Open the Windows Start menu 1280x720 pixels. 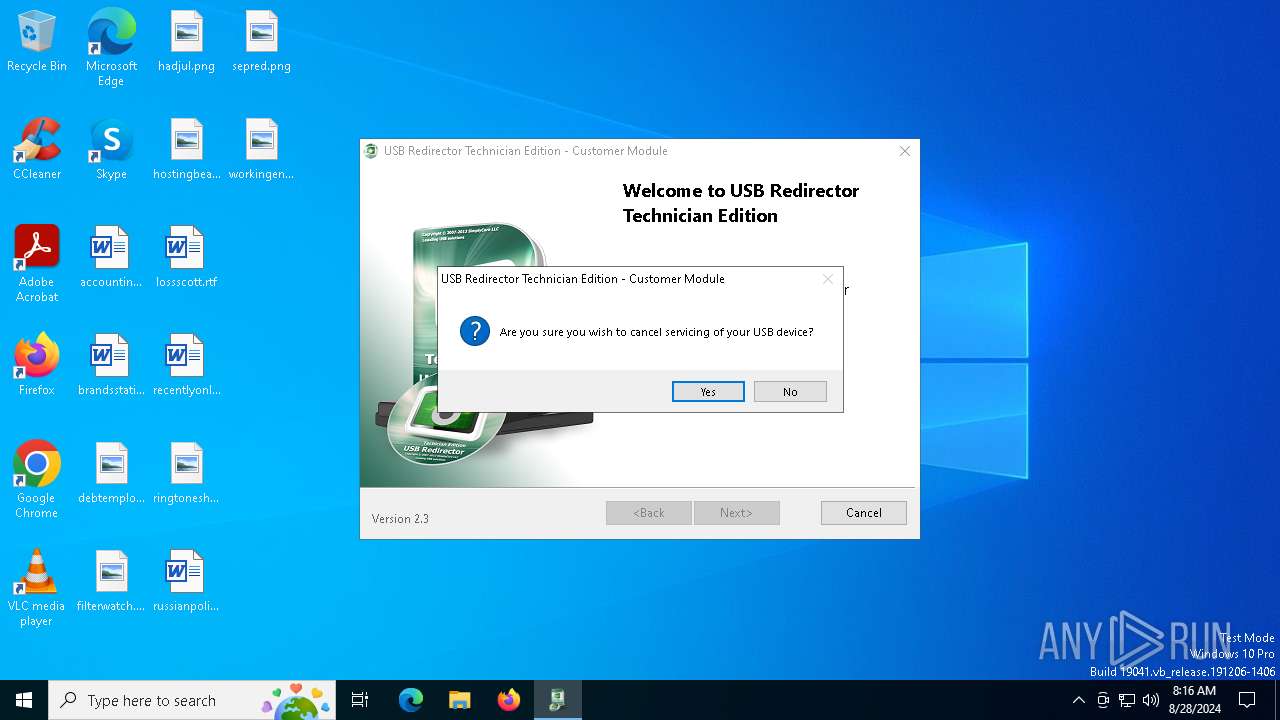[x=24, y=700]
